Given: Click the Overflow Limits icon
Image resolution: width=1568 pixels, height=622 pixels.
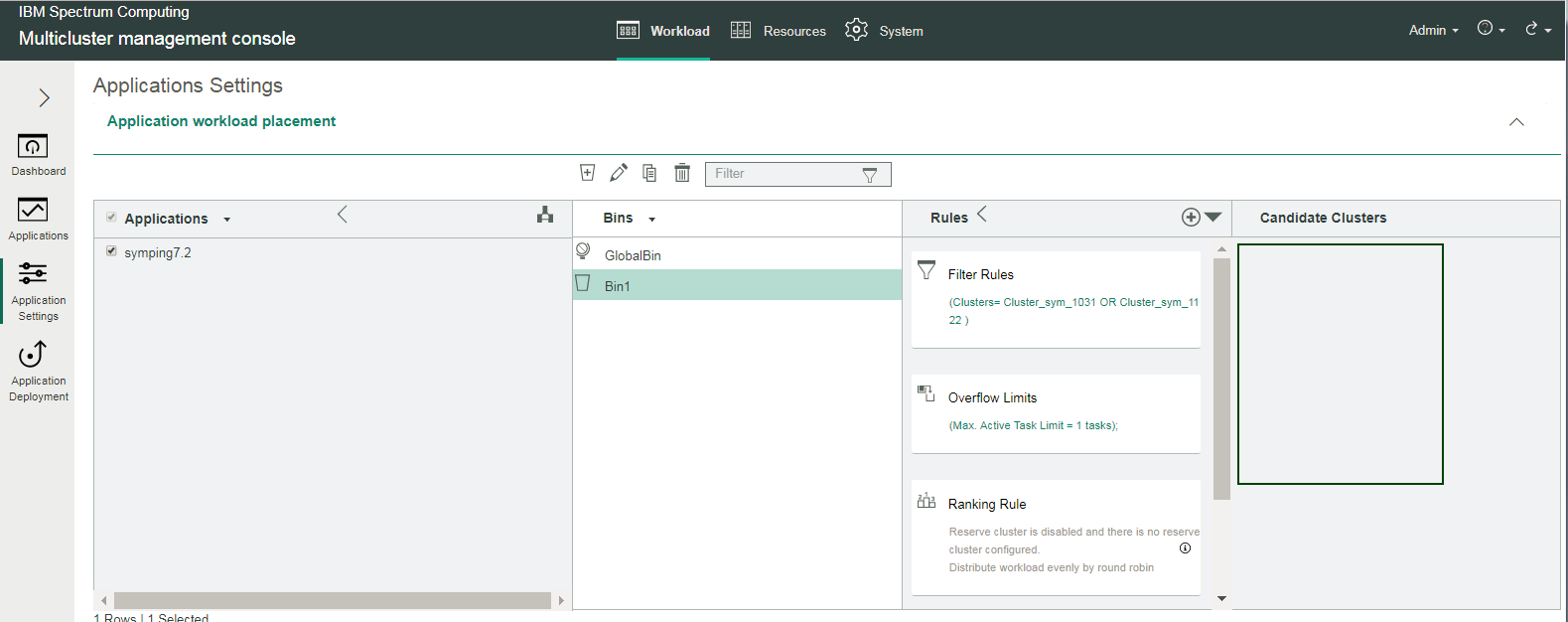Looking at the screenshot, I should (x=927, y=393).
